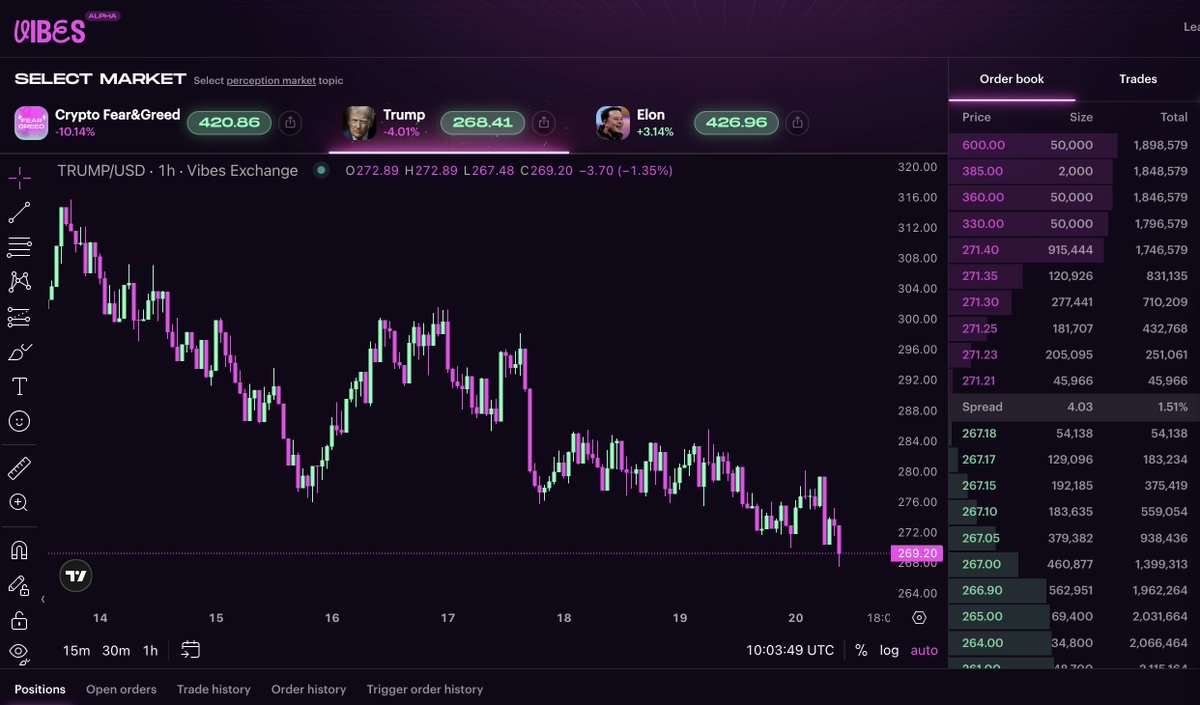Switch to the Order history tab
The image size is (1200, 705).
tap(309, 689)
